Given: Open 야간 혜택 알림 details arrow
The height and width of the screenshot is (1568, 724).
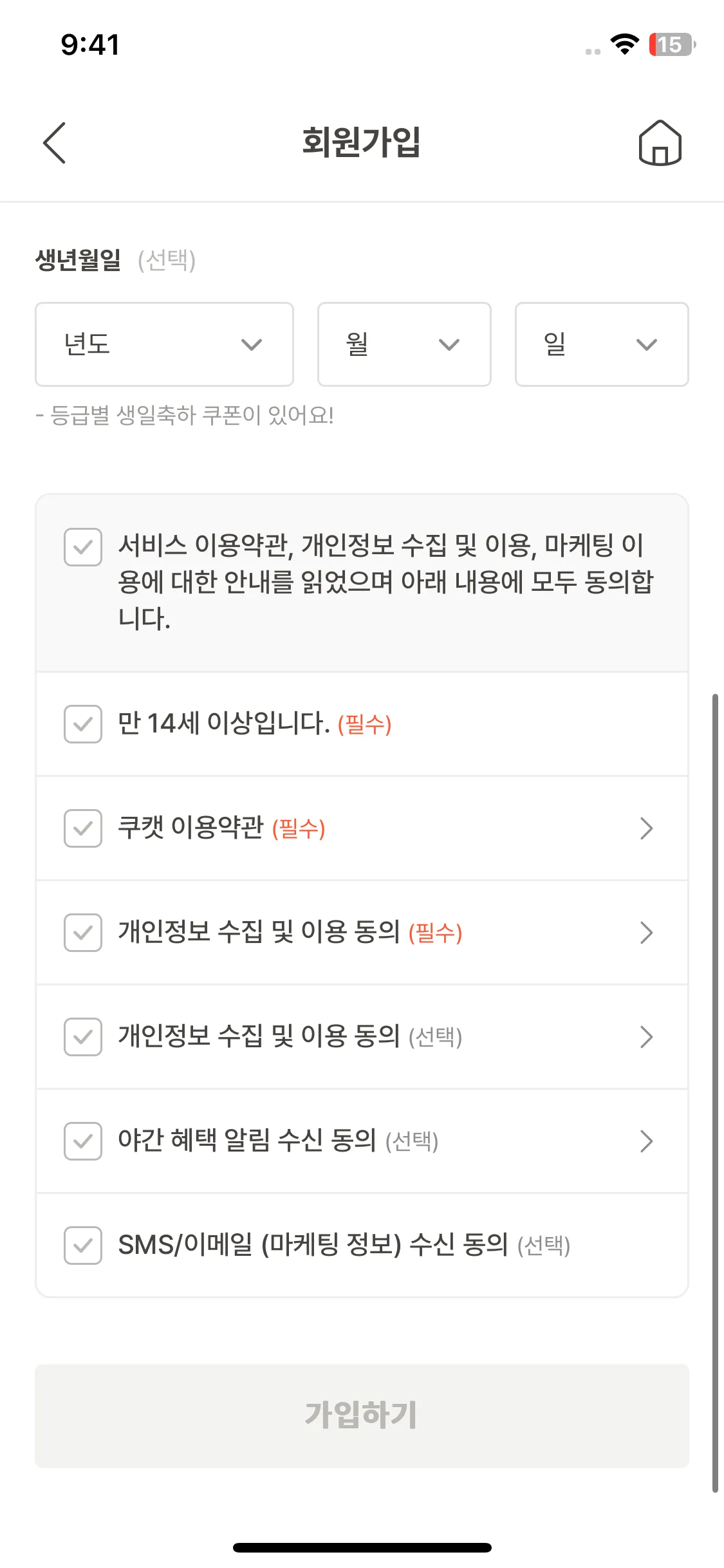Looking at the screenshot, I should tap(647, 1141).
